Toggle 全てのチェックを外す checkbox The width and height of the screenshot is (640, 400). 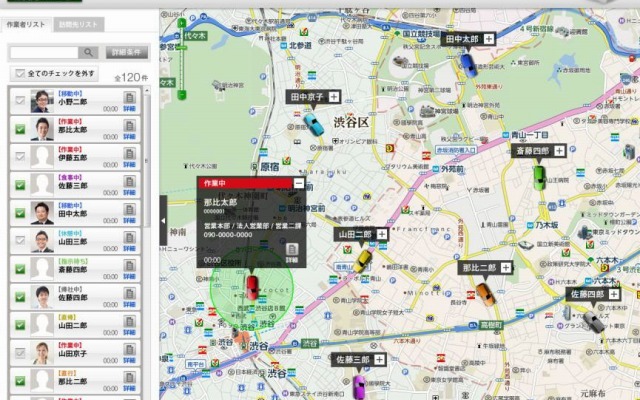[x=20, y=74]
